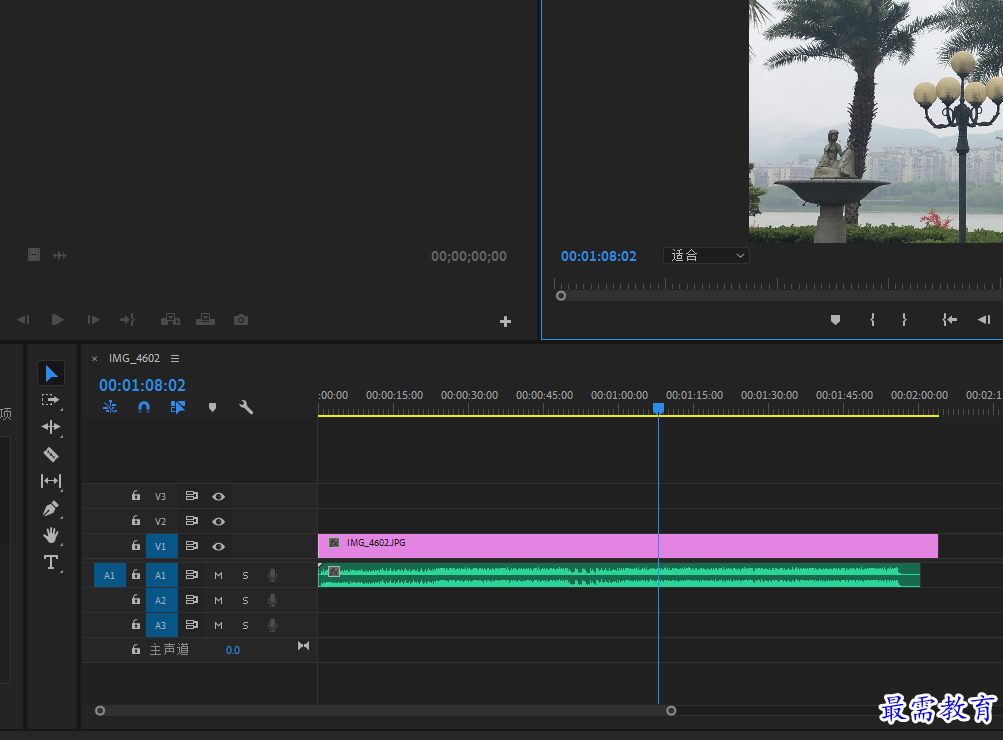This screenshot has height=740, width=1003.
Task: Click master track volume value 0.0
Action: click(x=233, y=650)
